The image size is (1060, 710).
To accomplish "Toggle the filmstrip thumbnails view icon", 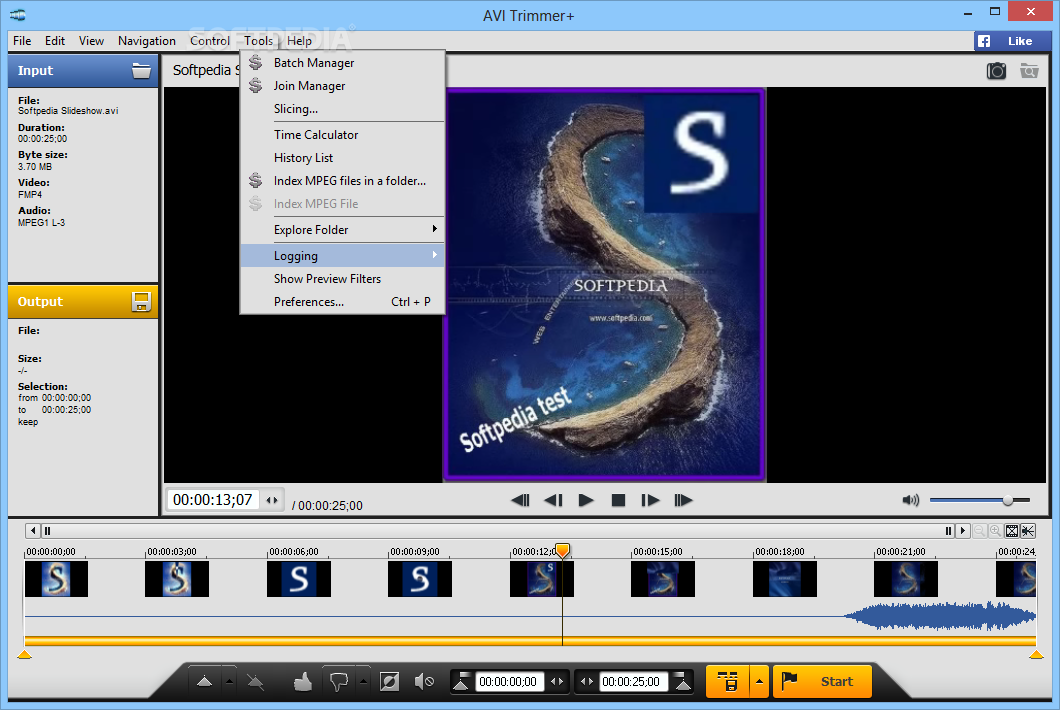I will coord(1012,531).
